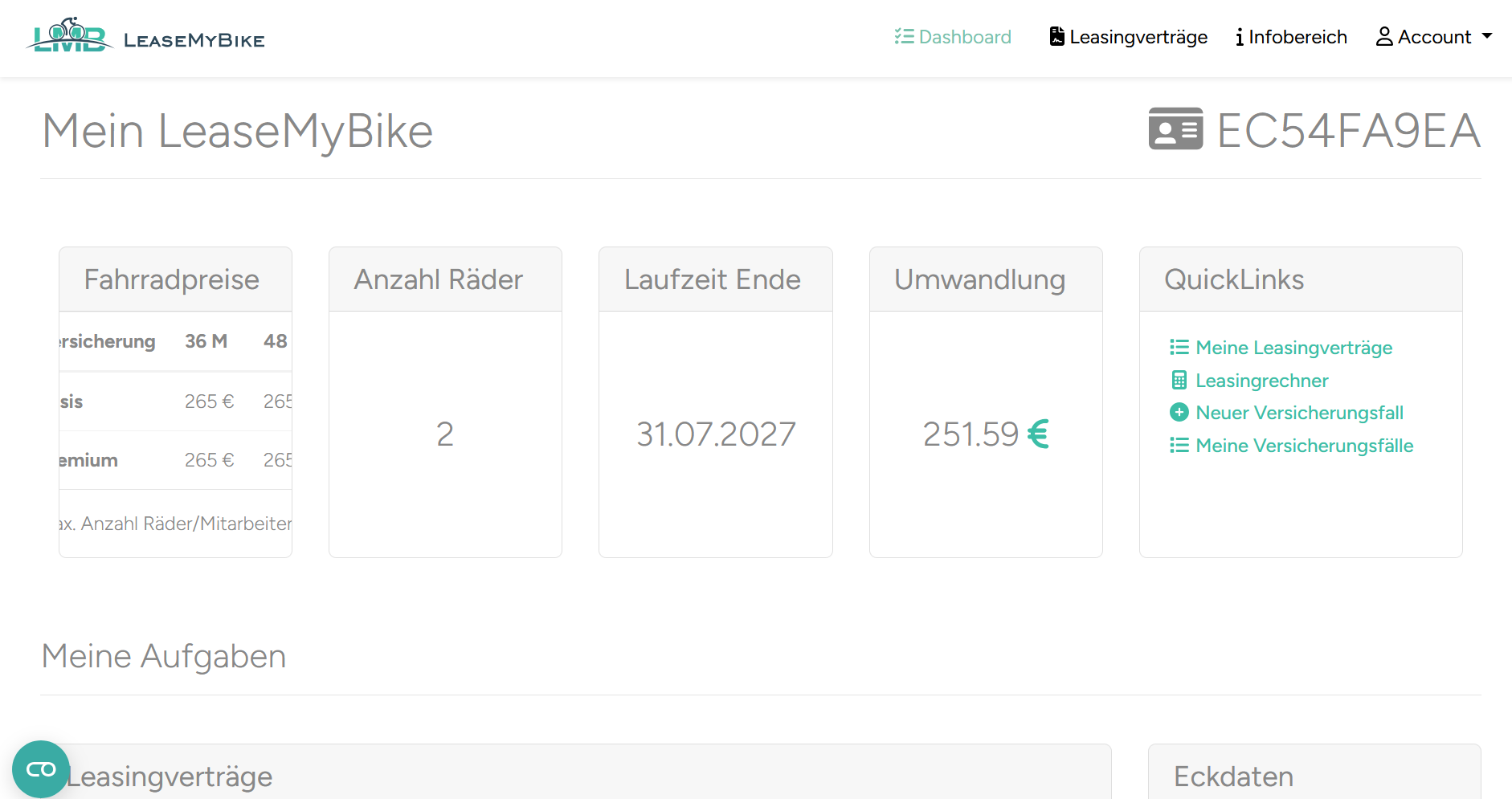Open the Meine Leasingverträge quick link
1512x799 pixels.
pos(1293,348)
